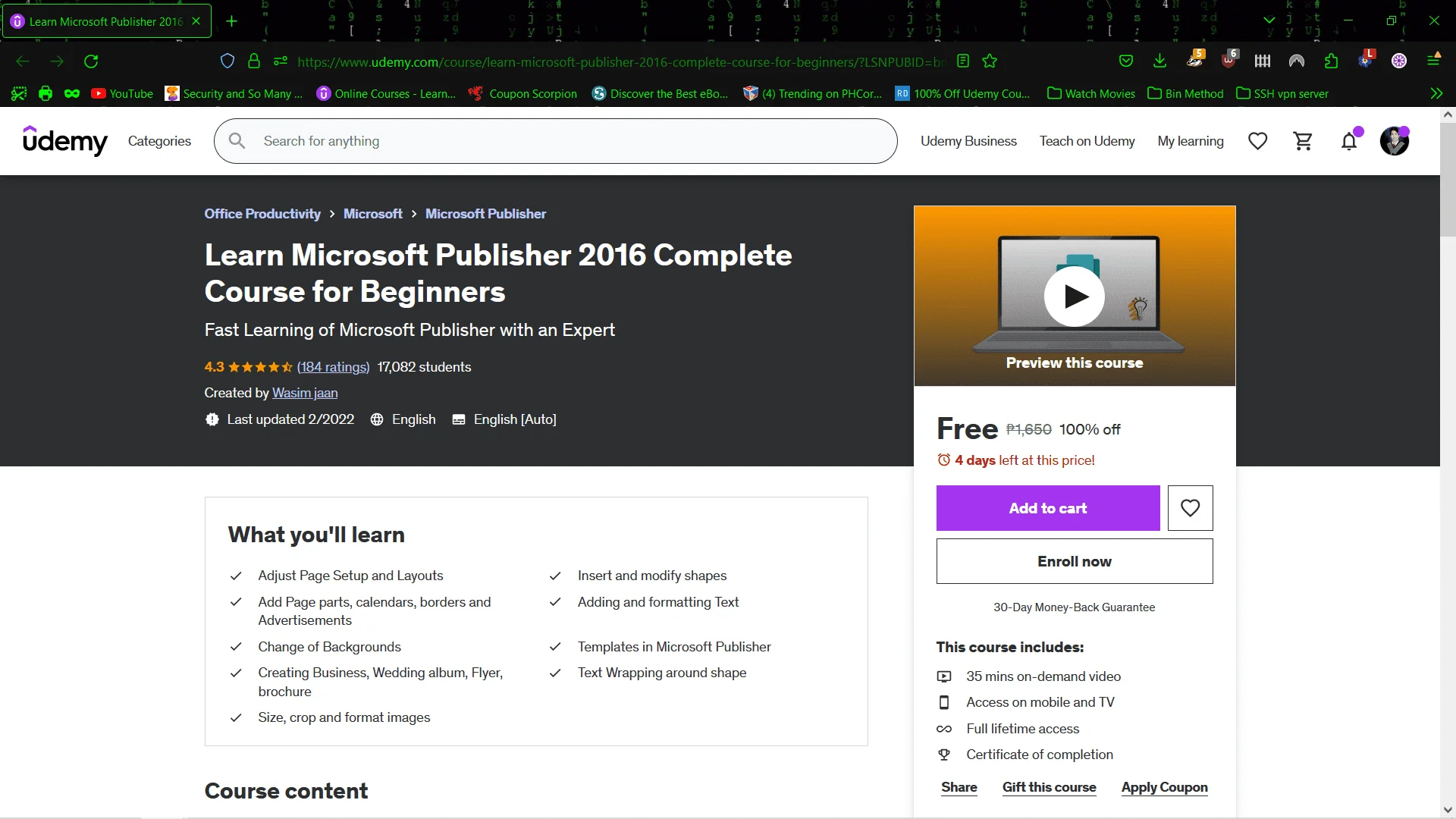Open Bin Method bookmark folder
Image resolution: width=1456 pixels, height=819 pixels.
(1185, 94)
